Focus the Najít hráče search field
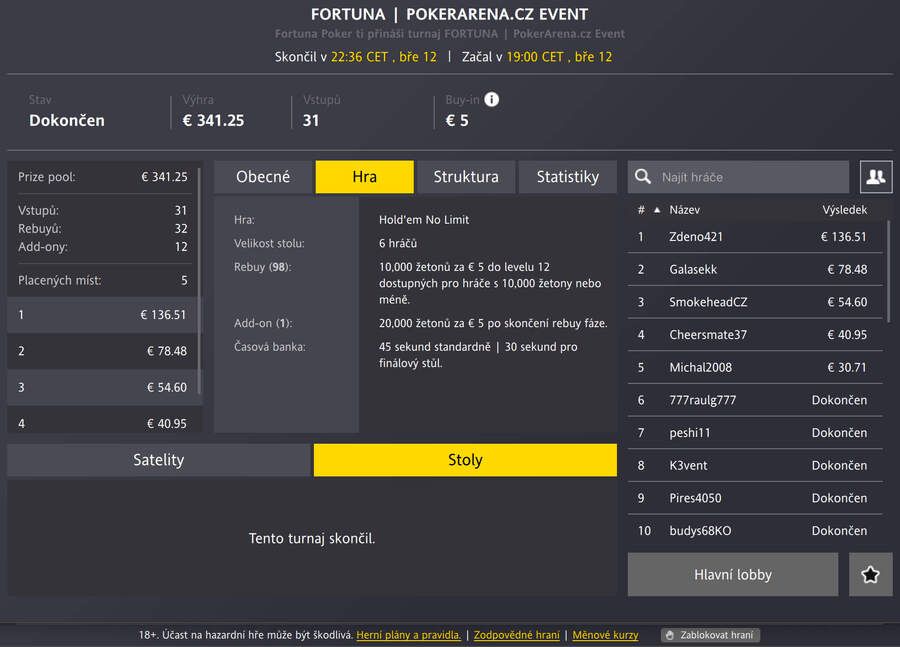The width and height of the screenshot is (900, 647). point(738,177)
